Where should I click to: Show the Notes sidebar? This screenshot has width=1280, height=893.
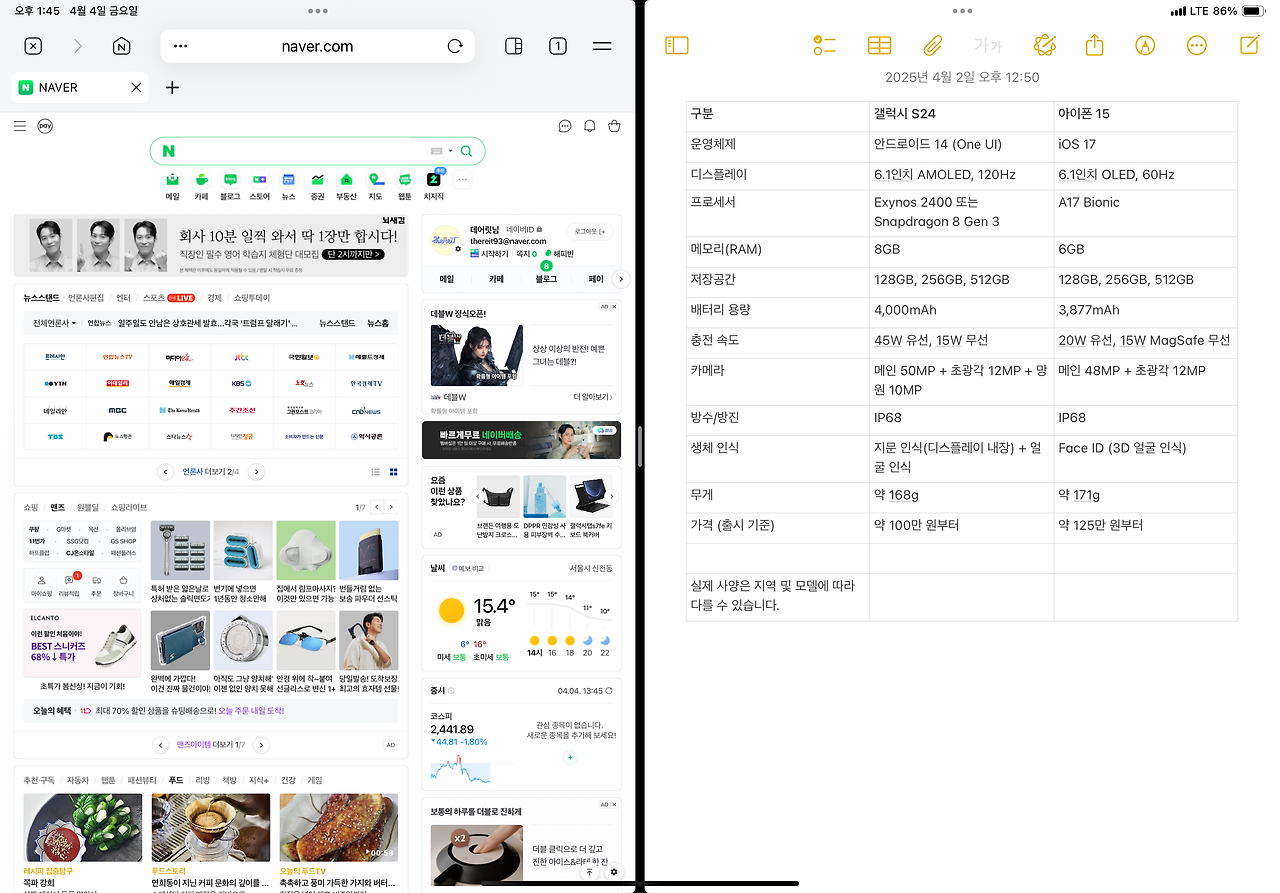point(677,45)
